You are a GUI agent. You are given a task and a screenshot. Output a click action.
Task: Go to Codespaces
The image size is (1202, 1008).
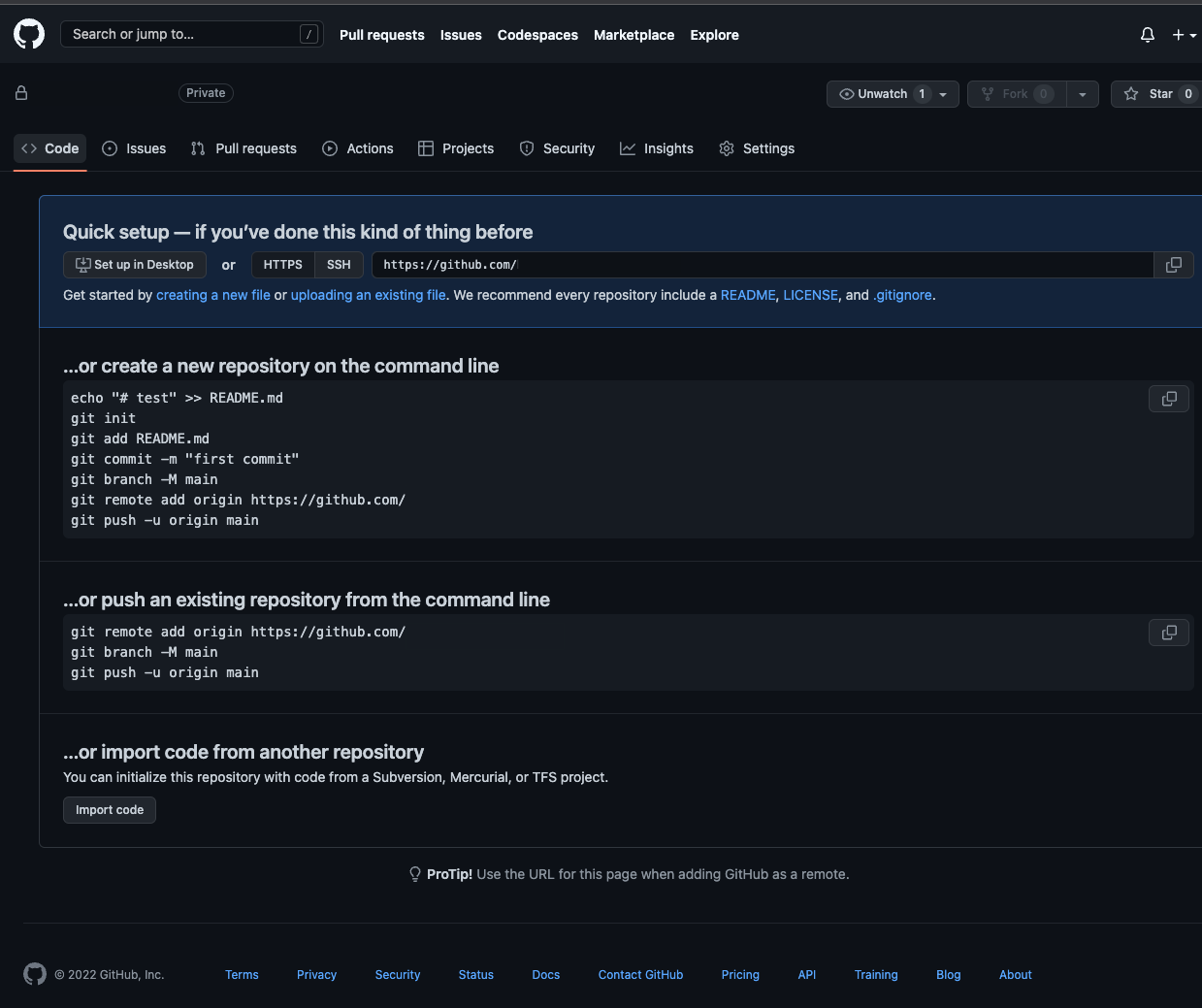(x=537, y=35)
